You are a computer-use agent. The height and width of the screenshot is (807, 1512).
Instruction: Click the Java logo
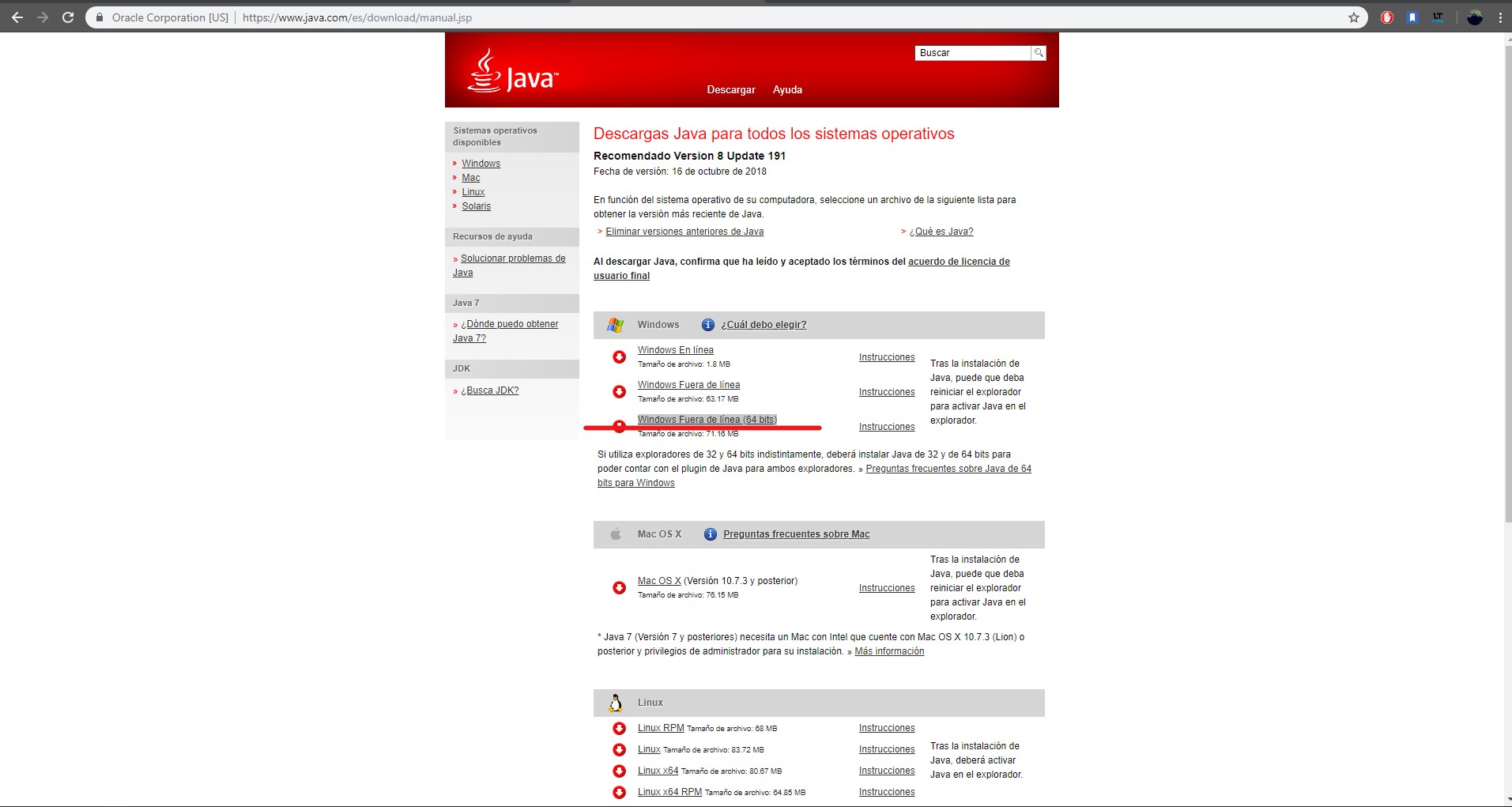point(513,72)
